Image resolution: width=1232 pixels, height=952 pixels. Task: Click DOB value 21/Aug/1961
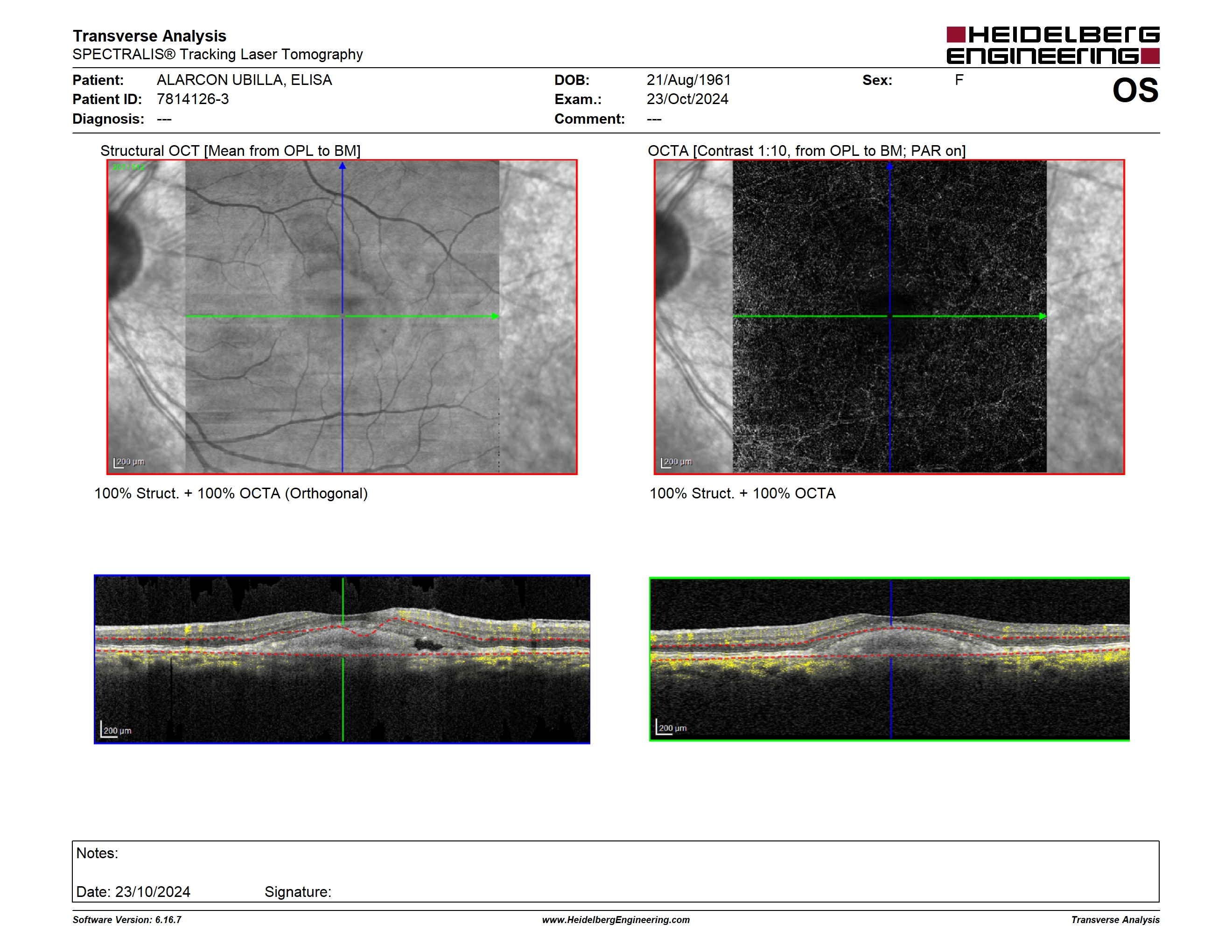(689, 80)
